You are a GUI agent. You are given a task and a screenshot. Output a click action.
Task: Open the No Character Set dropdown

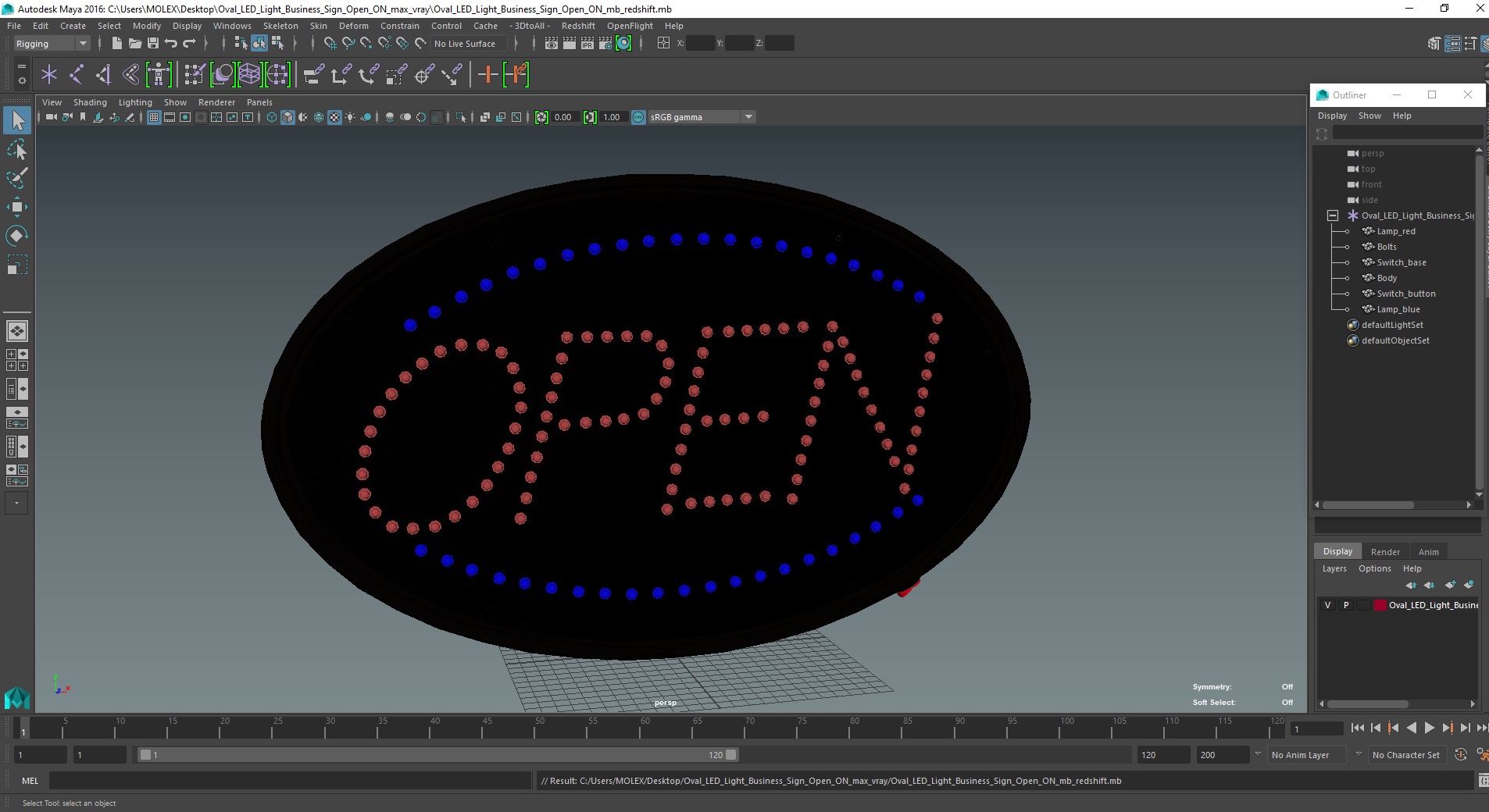point(1406,755)
